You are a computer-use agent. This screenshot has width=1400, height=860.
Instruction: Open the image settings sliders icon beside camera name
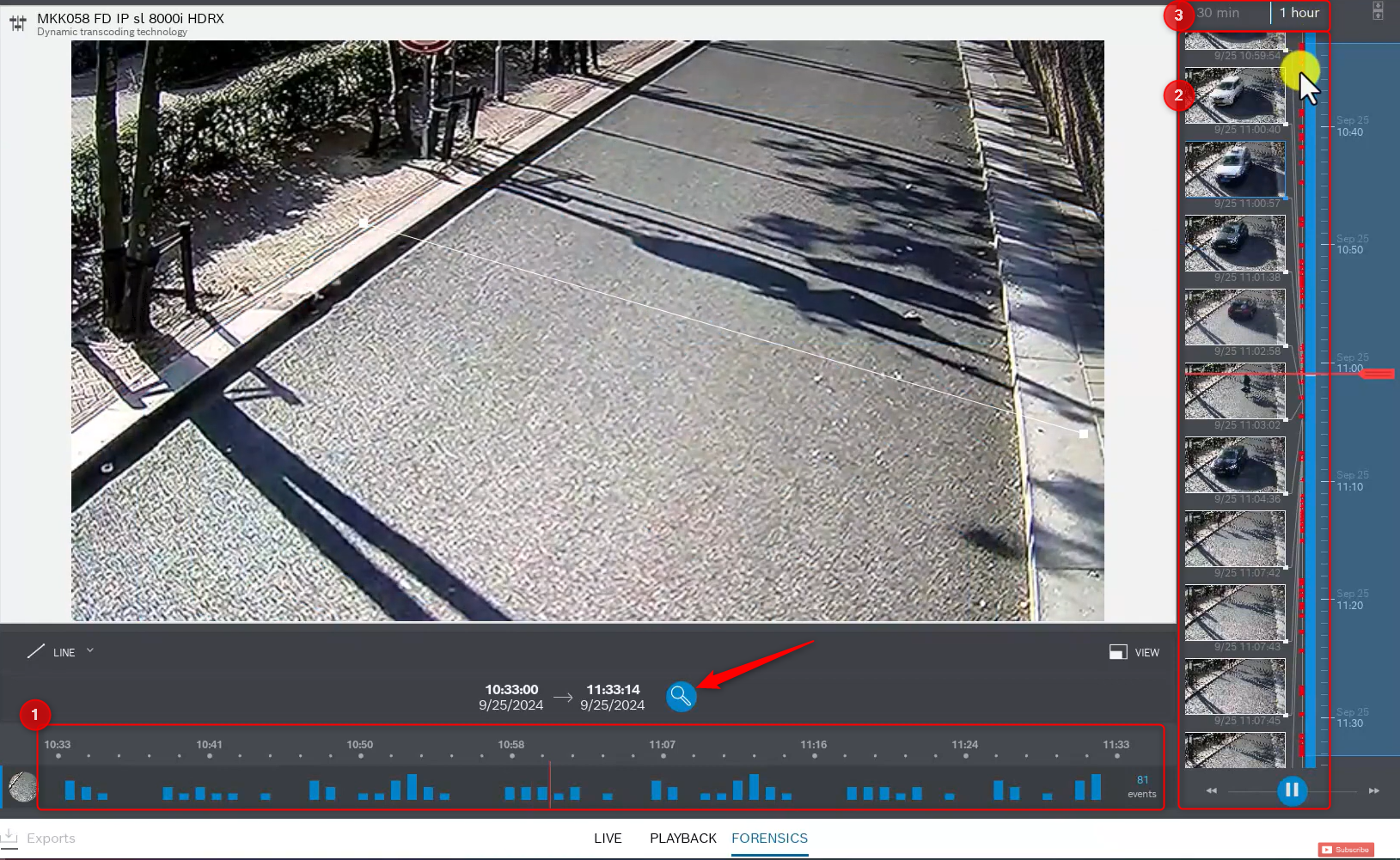pos(17,23)
